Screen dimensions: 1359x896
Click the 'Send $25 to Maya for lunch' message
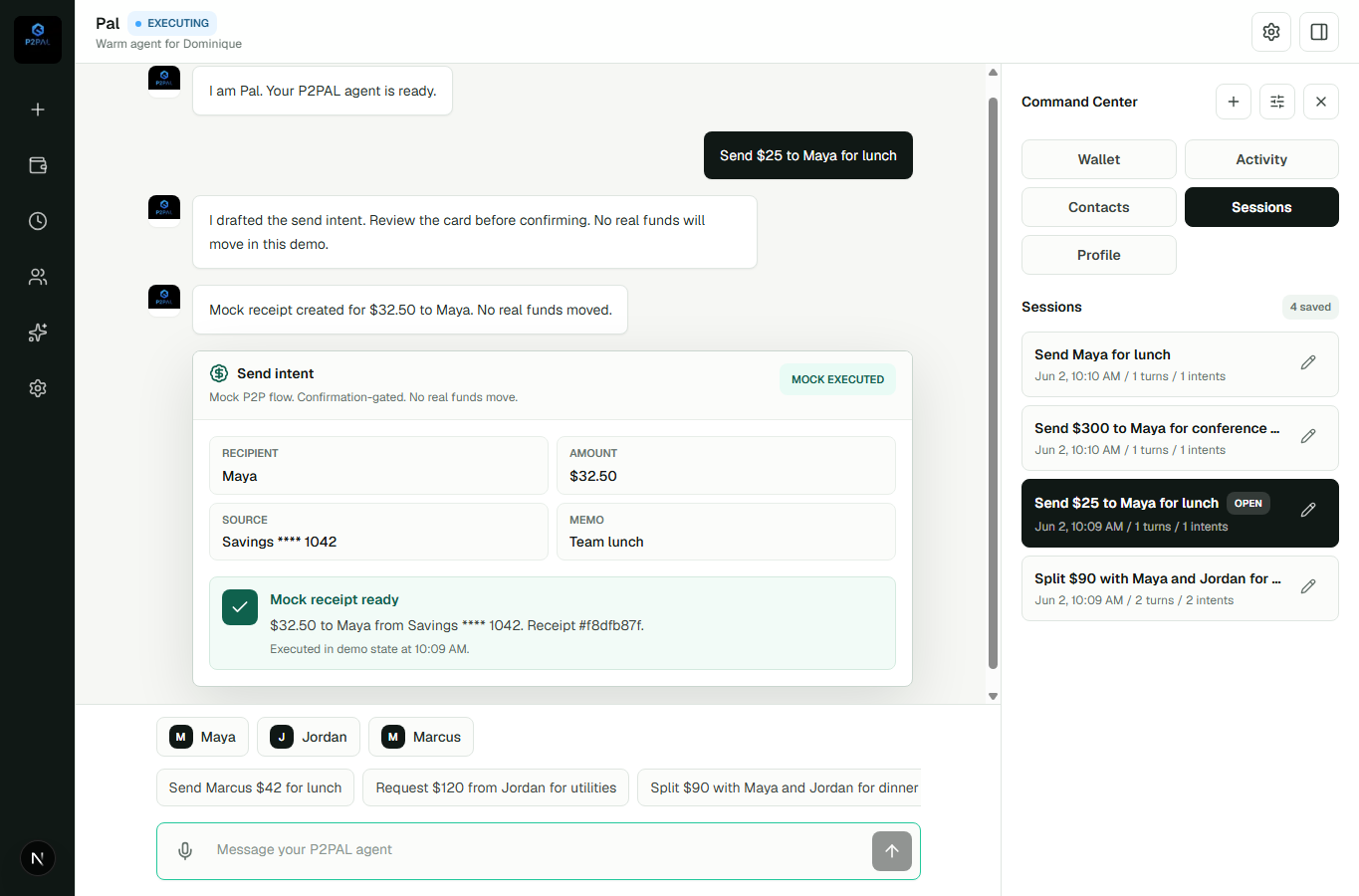(808, 155)
